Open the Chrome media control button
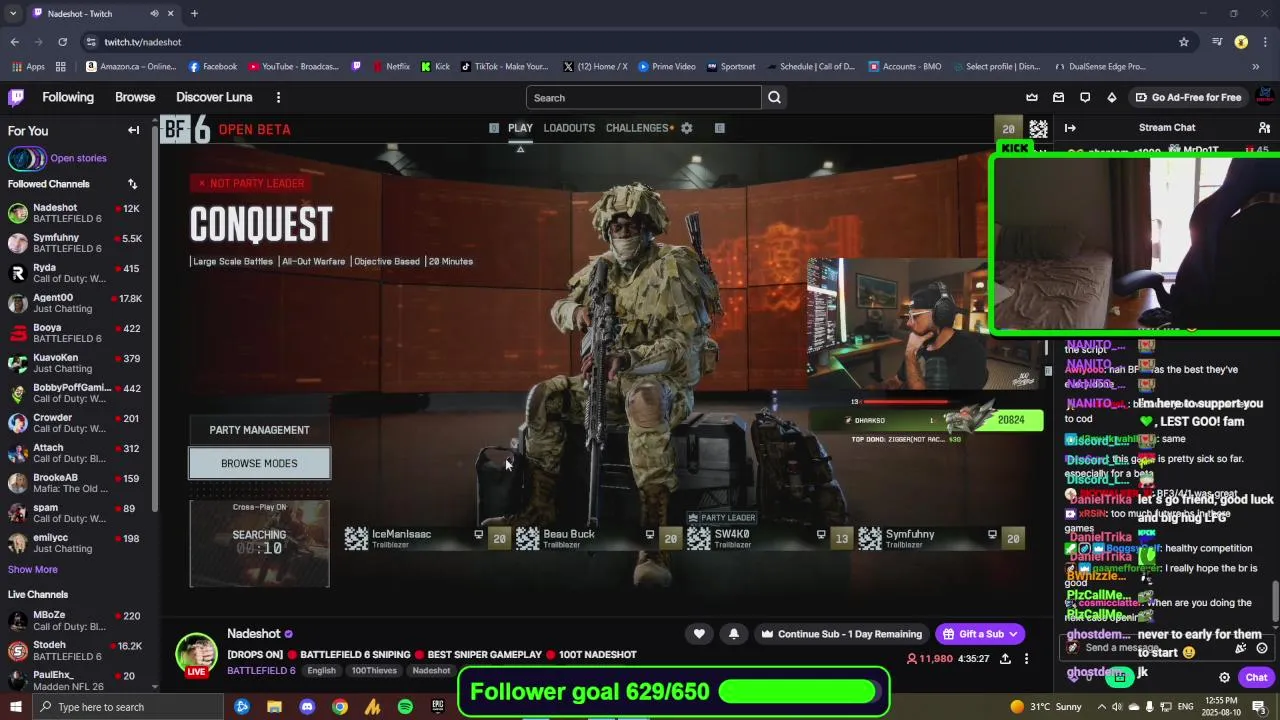The image size is (1280, 720). pos(1217,42)
